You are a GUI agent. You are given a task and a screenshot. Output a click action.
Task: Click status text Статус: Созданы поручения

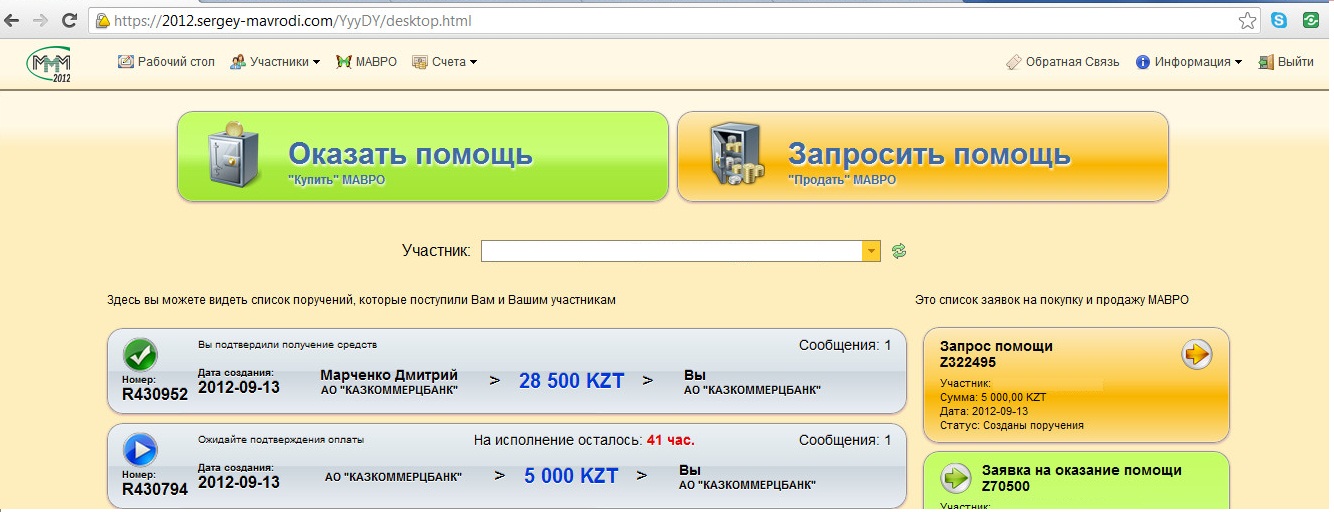pos(1012,425)
